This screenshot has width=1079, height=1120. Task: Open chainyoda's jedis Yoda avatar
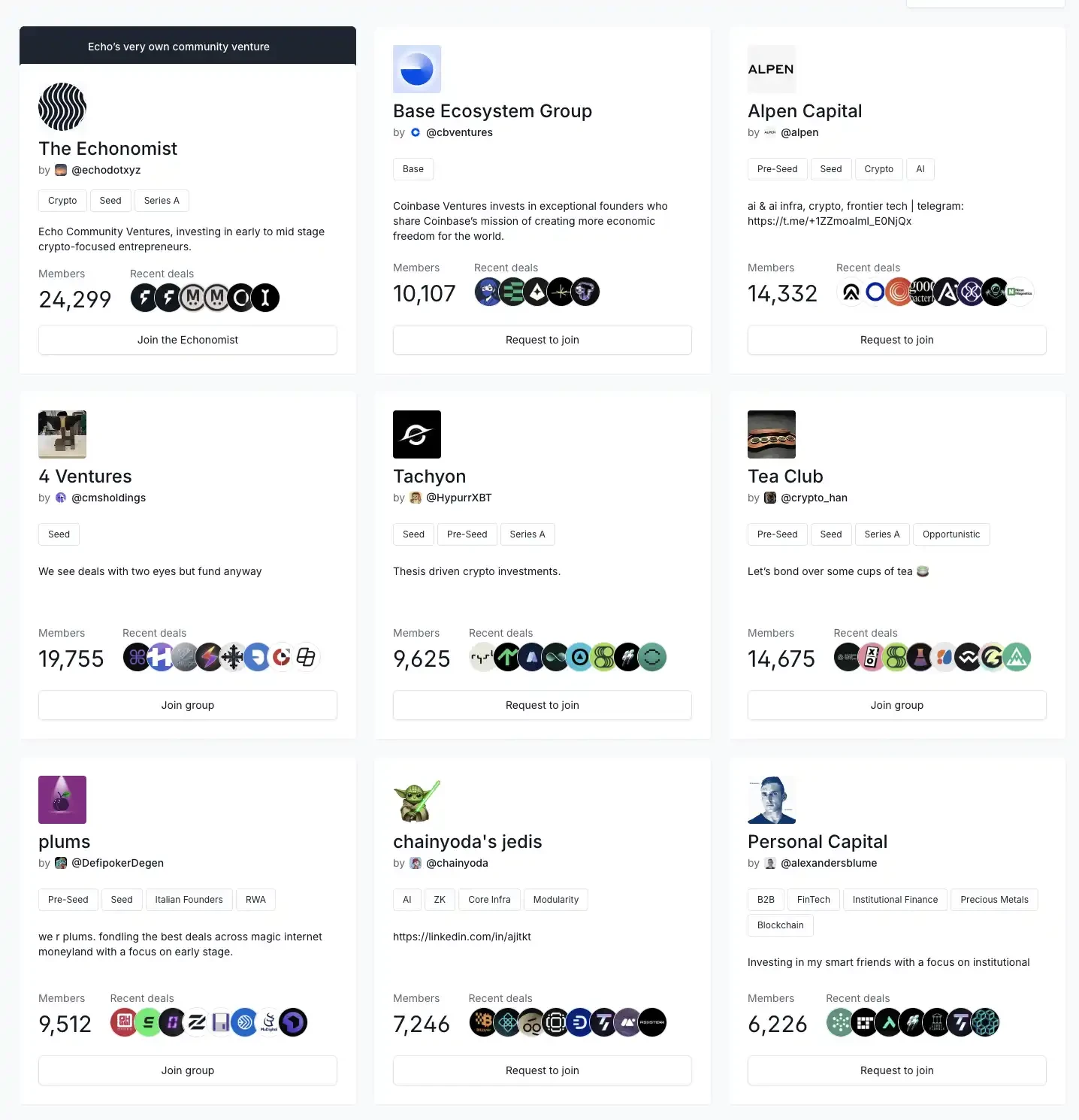(417, 799)
